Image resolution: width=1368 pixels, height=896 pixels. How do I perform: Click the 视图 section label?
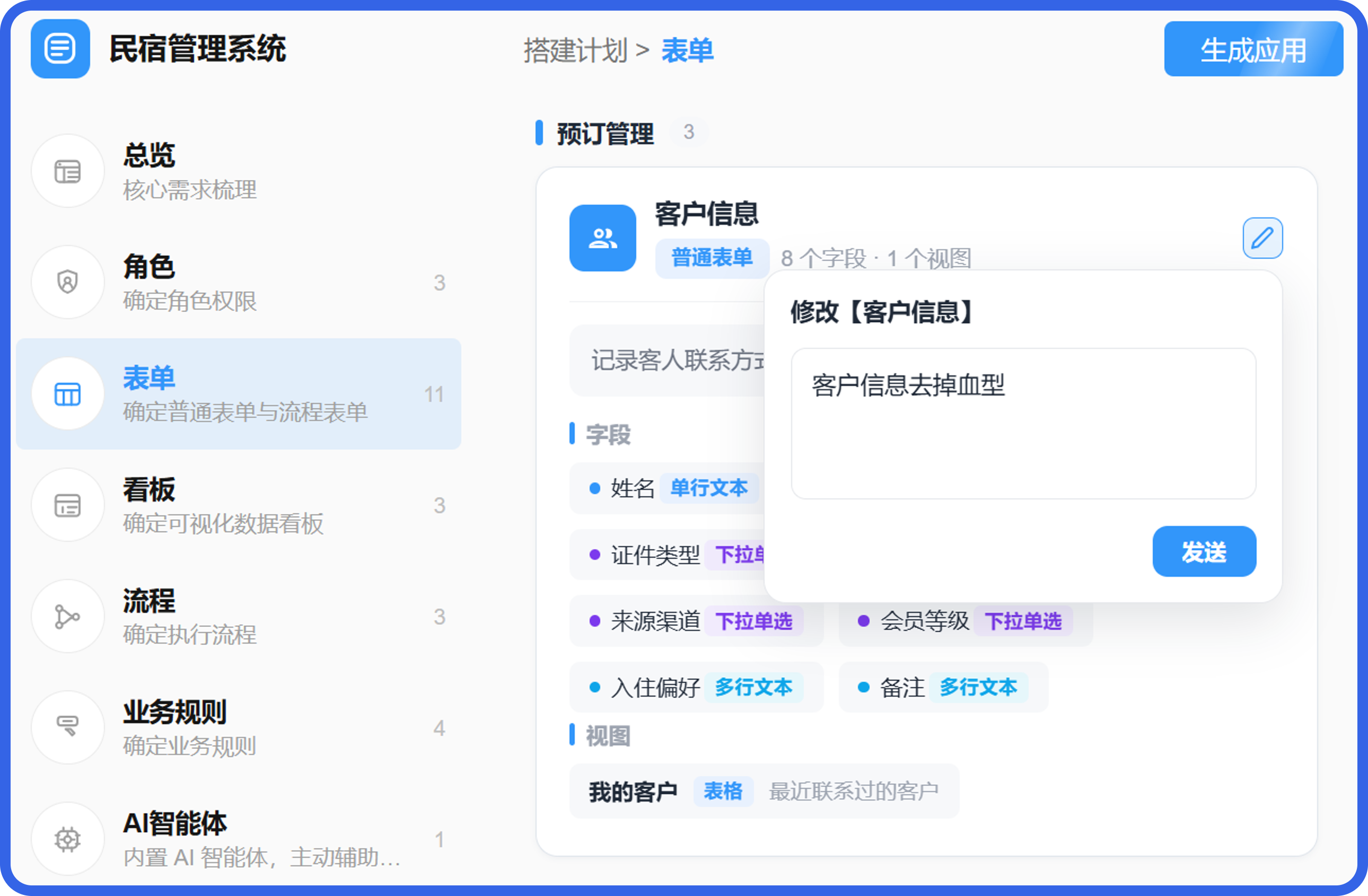pos(608,736)
